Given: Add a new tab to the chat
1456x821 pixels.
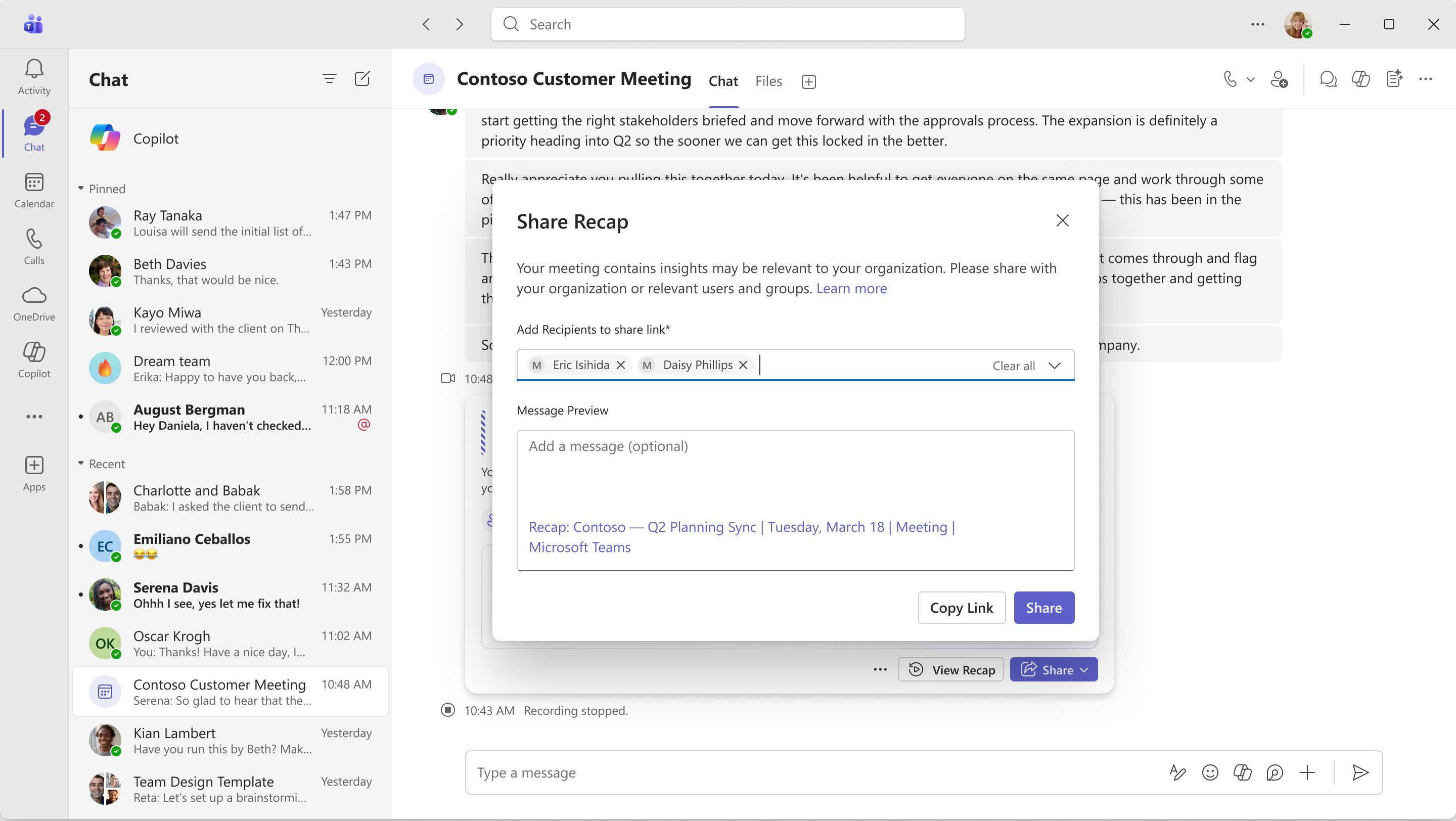Looking at the screenshot, I should 809,81.
